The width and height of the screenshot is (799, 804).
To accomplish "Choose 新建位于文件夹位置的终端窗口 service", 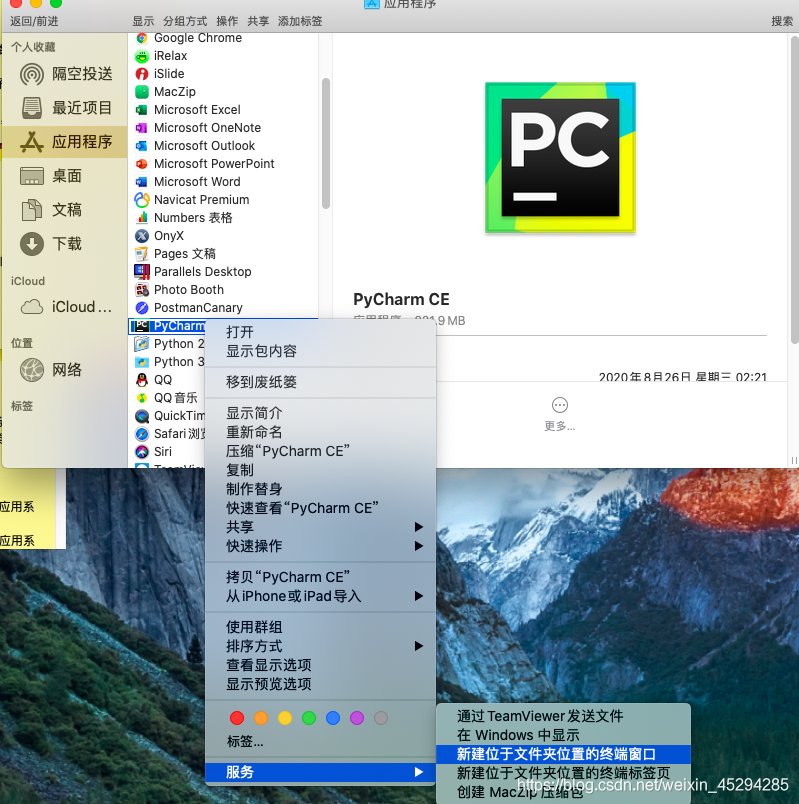I will [x=563, y=754].
